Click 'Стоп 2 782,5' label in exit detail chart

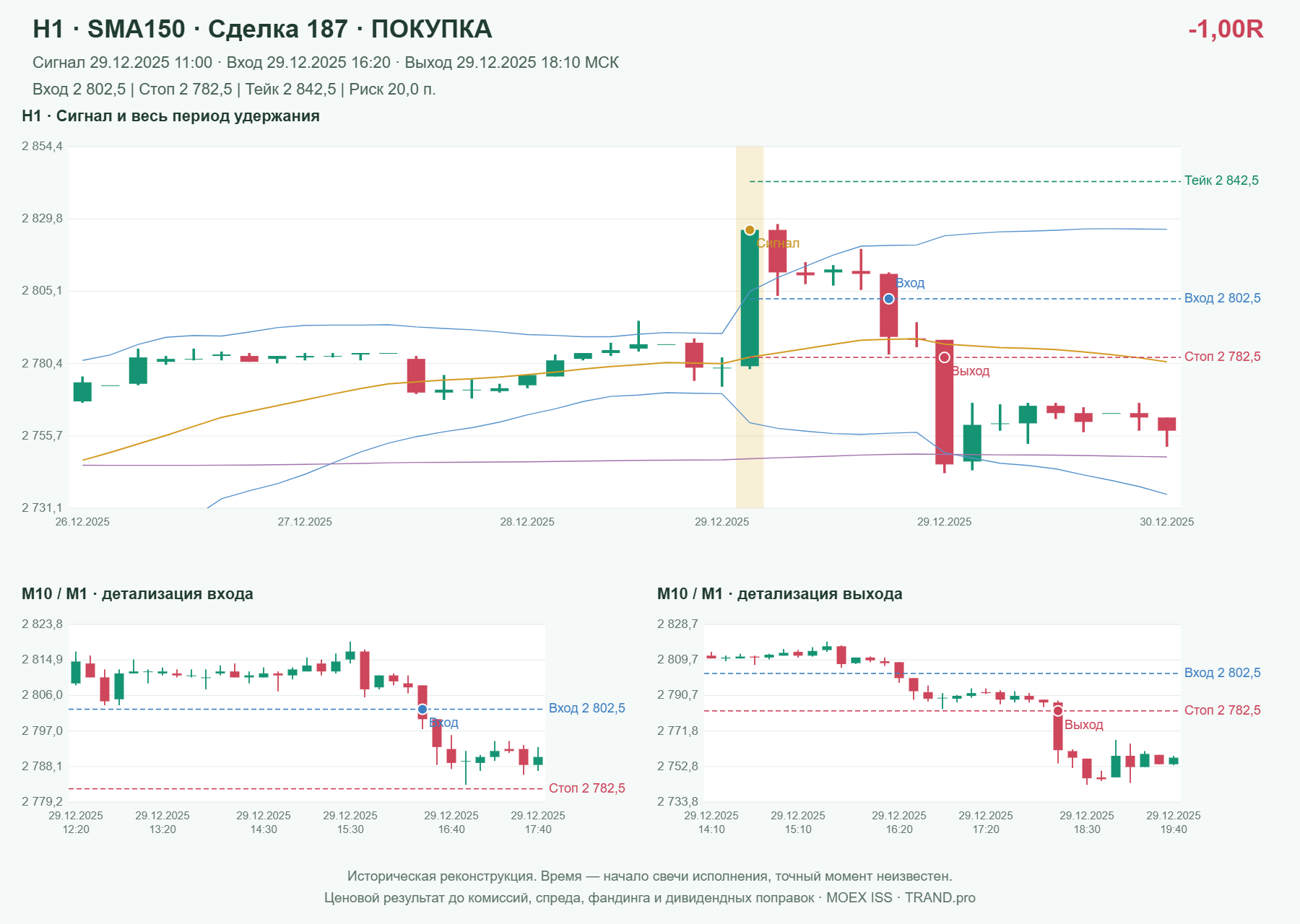click(x=1222, y=710)
